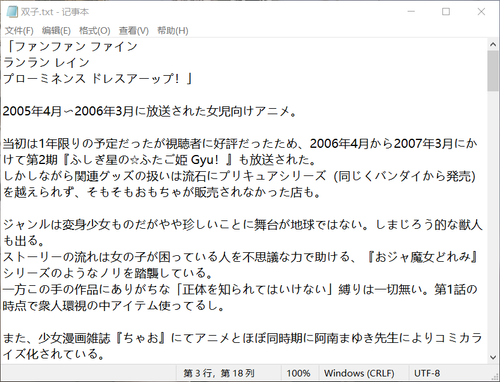
Task: Click the line イズ化されている。
Action: [x=54, y=354]
